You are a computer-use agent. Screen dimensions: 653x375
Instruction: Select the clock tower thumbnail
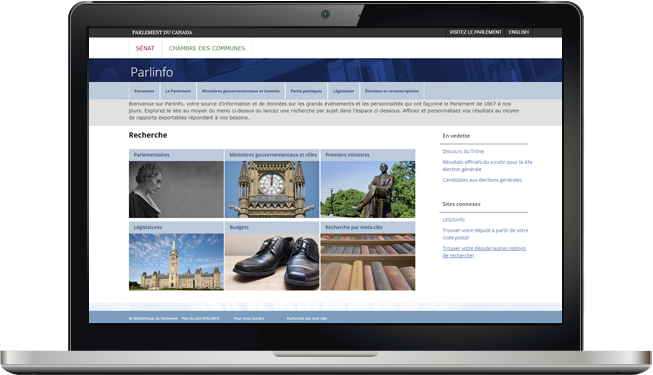click(x=272, y=190)
